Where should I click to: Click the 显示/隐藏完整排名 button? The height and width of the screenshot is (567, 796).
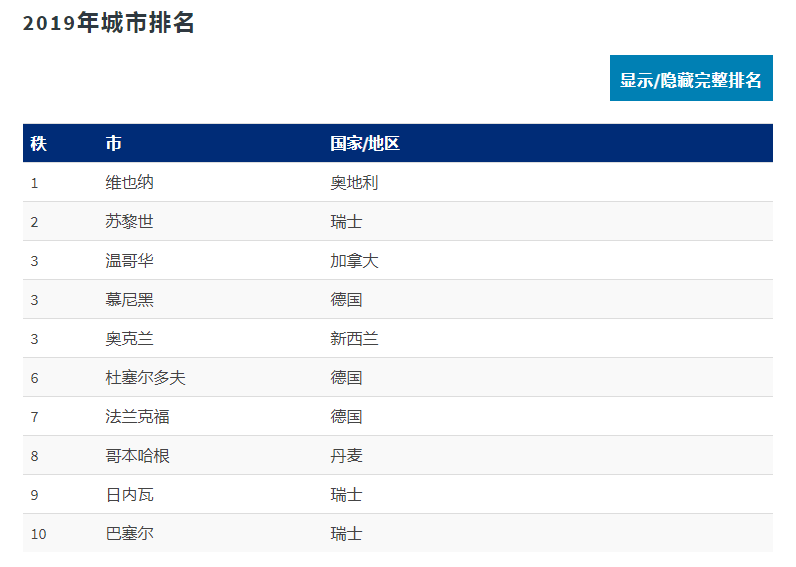pyautogui.click(x=691, y=78)
